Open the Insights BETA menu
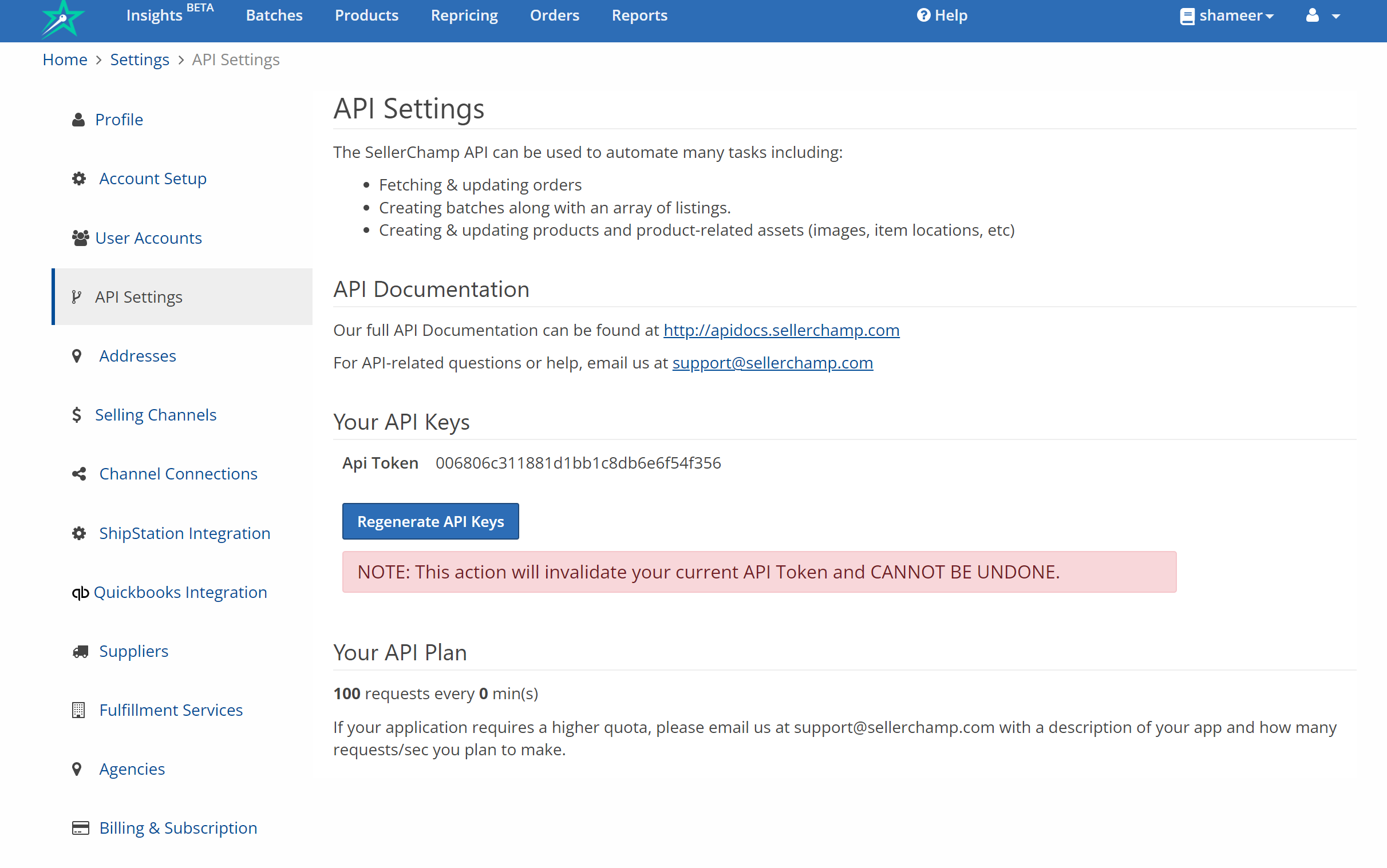The height and width of the screenshot is (868, 1387). (169, 14)
